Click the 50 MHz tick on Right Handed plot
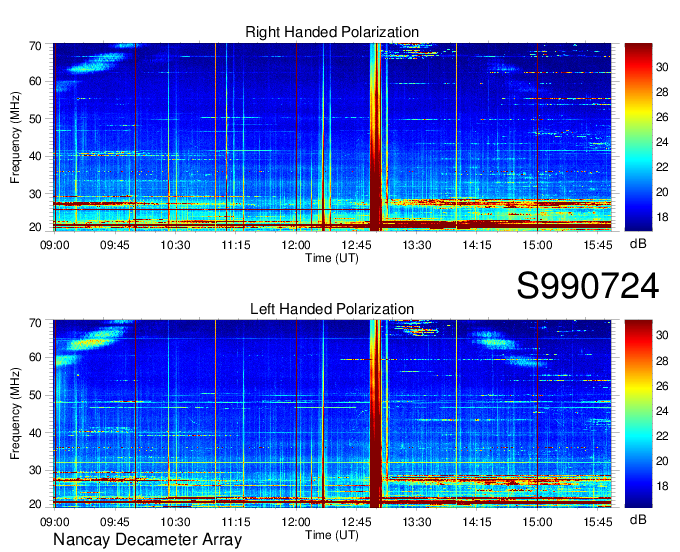Viewport: 680px width, 552px height. [x=35, y=119]
